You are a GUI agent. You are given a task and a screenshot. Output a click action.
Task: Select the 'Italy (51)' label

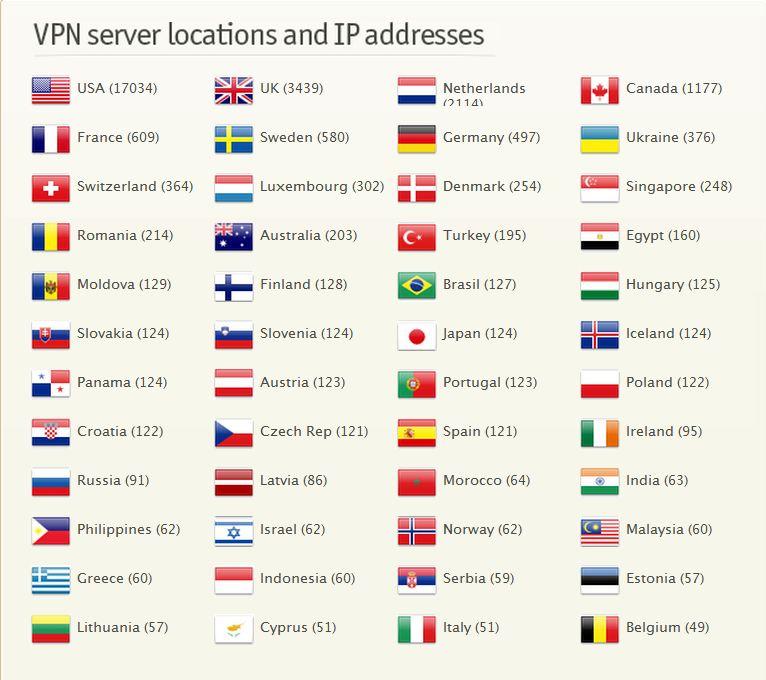click(x=471, y=628)
